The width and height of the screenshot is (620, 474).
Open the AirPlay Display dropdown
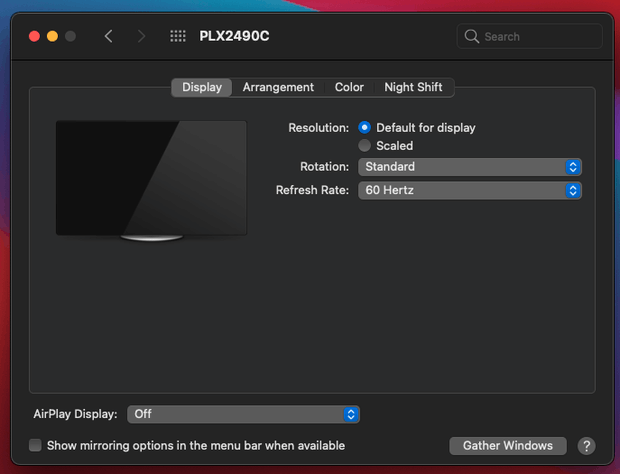(243, 414)
